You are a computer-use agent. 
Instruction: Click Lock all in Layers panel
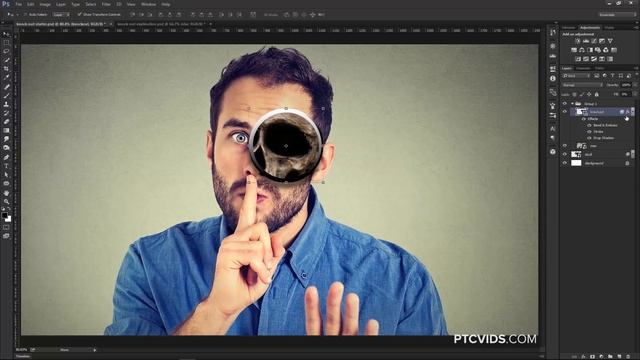point(596,94)
